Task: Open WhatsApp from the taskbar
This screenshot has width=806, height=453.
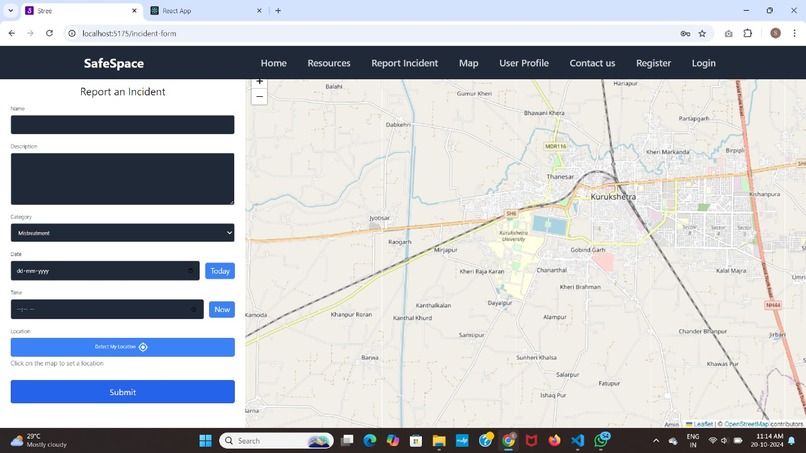Action: 601,440
